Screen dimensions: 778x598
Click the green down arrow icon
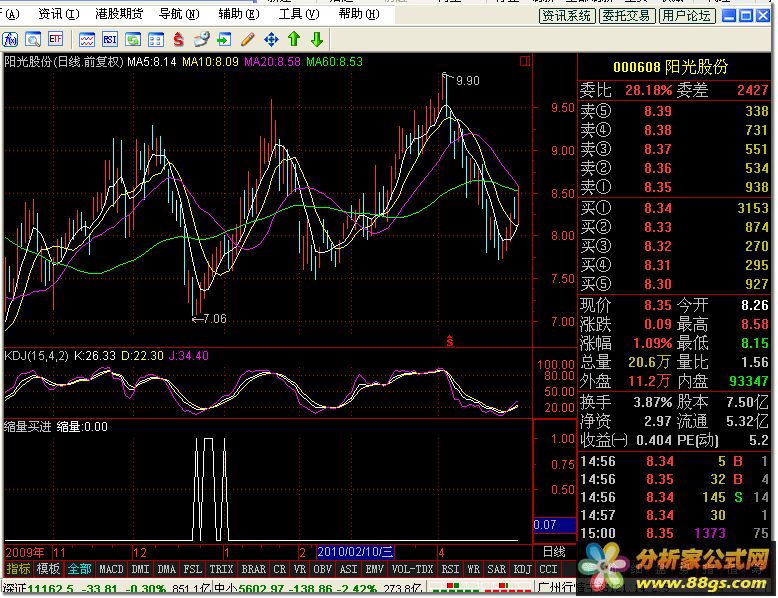click(317, 39)
